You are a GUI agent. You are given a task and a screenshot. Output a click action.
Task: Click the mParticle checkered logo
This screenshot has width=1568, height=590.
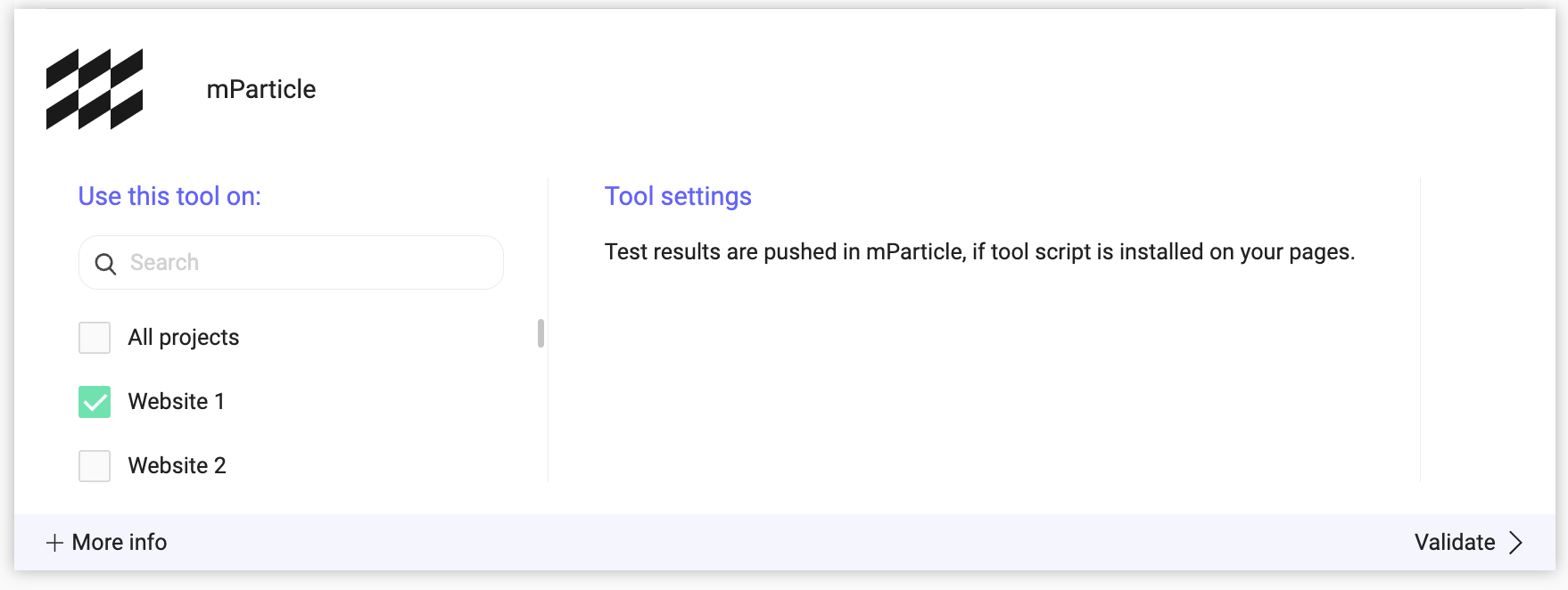point(95,89)
